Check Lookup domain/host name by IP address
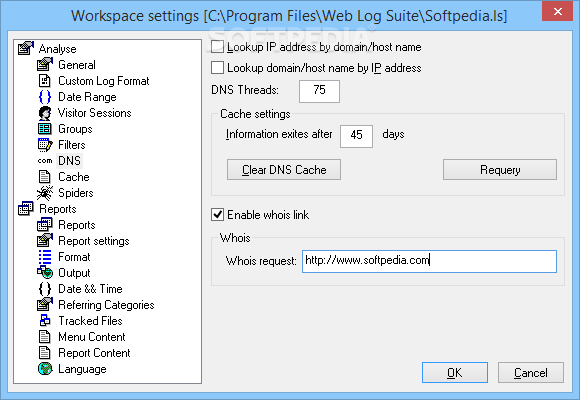Screen dimensions: 580x400 click(x=217, y=68)
